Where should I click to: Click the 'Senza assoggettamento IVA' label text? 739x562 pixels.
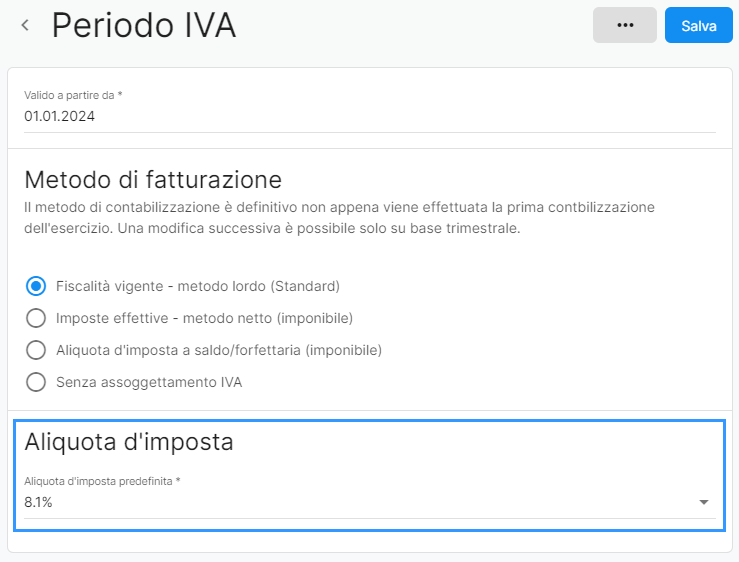tap(149, 382)
